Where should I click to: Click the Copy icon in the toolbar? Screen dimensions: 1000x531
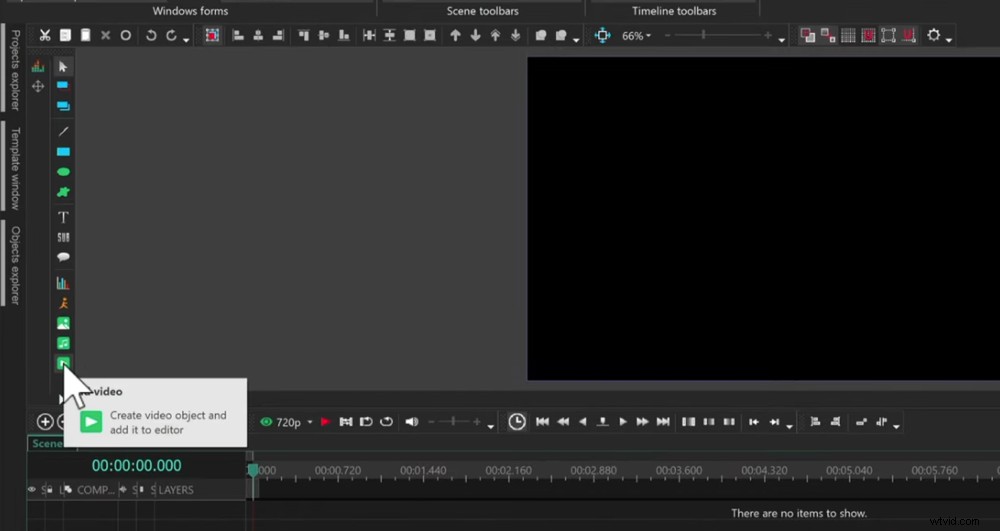click(66, 36)
